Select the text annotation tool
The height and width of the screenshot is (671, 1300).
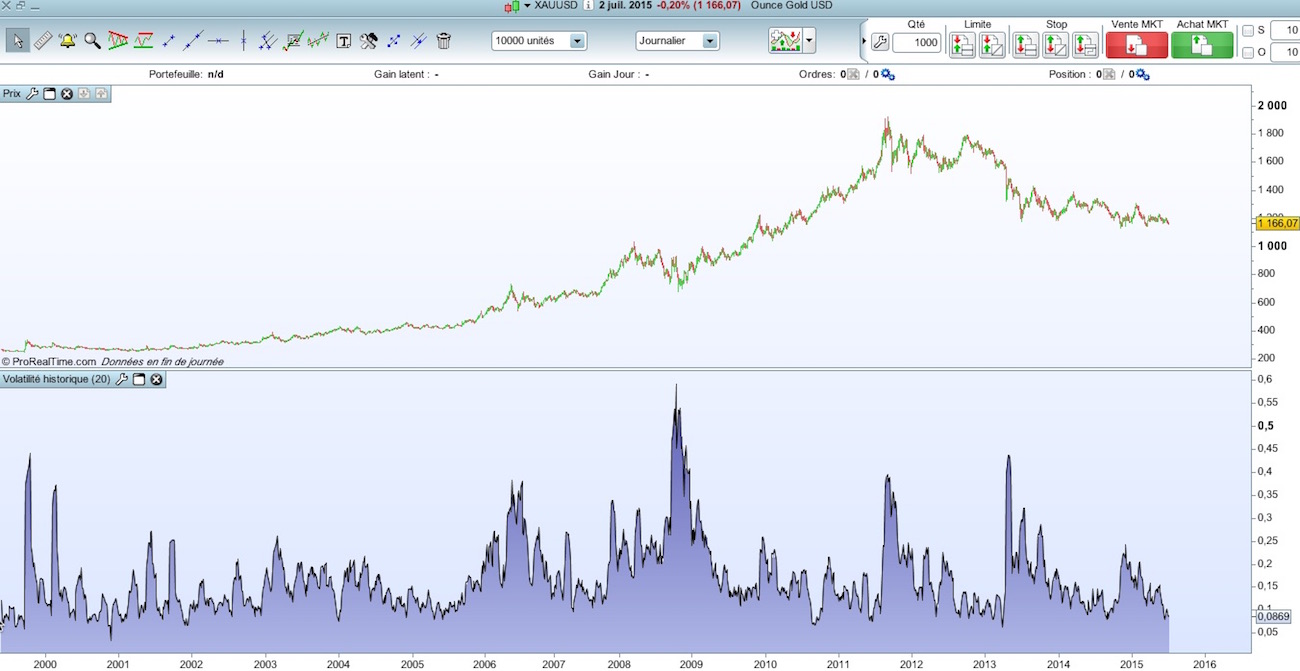(x=343, y=41)
